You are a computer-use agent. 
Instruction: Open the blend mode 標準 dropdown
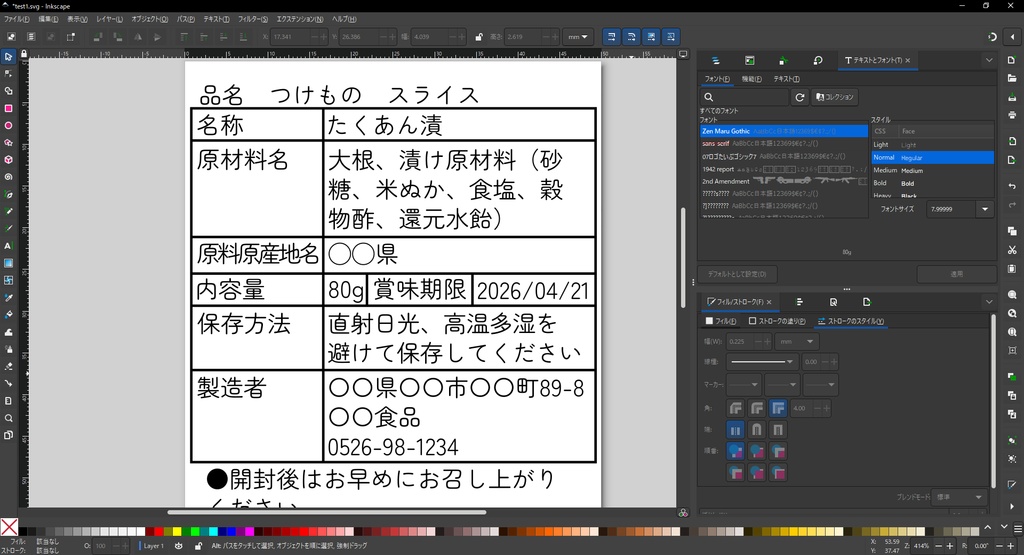pos(959,498)
